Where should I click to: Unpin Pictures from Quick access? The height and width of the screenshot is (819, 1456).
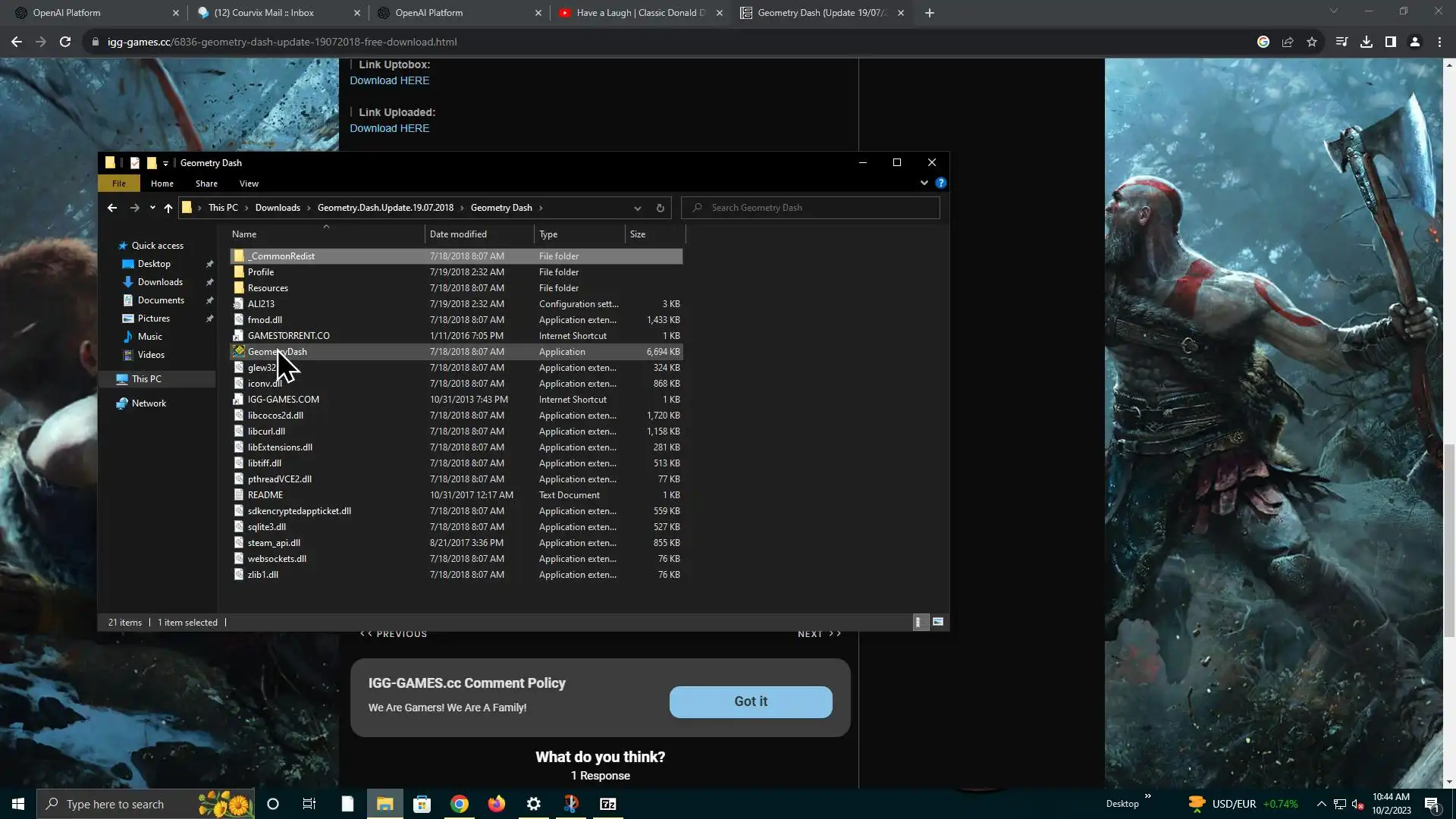point(209,318)
